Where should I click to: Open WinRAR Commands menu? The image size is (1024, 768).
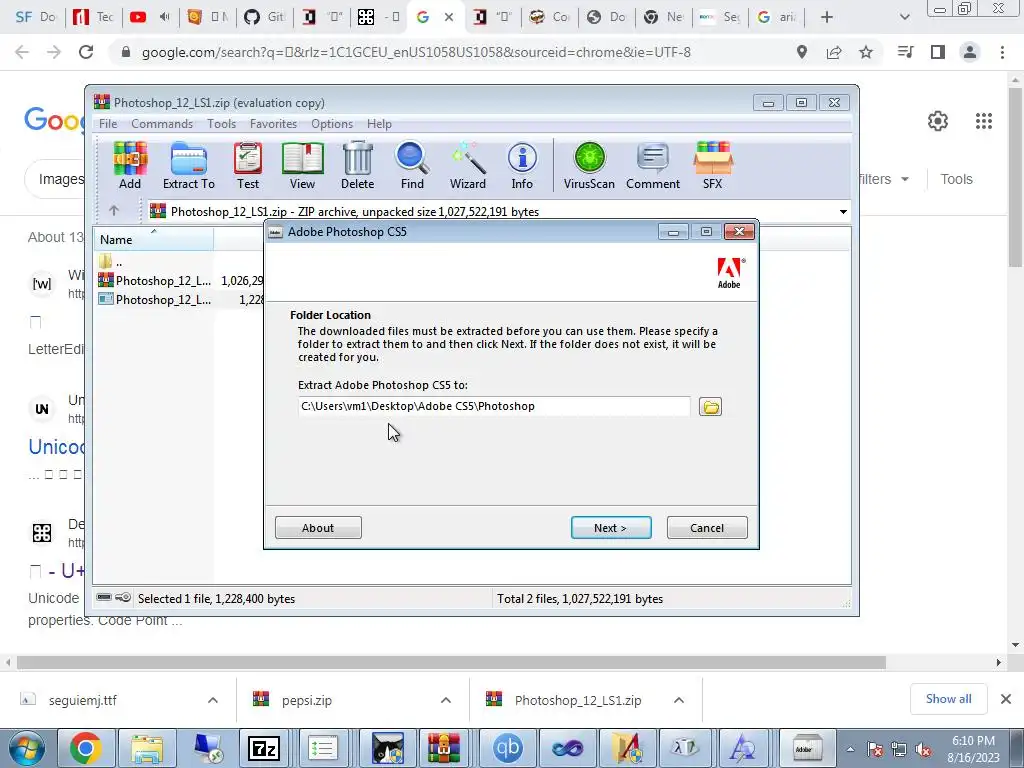[x=162, y=123]
